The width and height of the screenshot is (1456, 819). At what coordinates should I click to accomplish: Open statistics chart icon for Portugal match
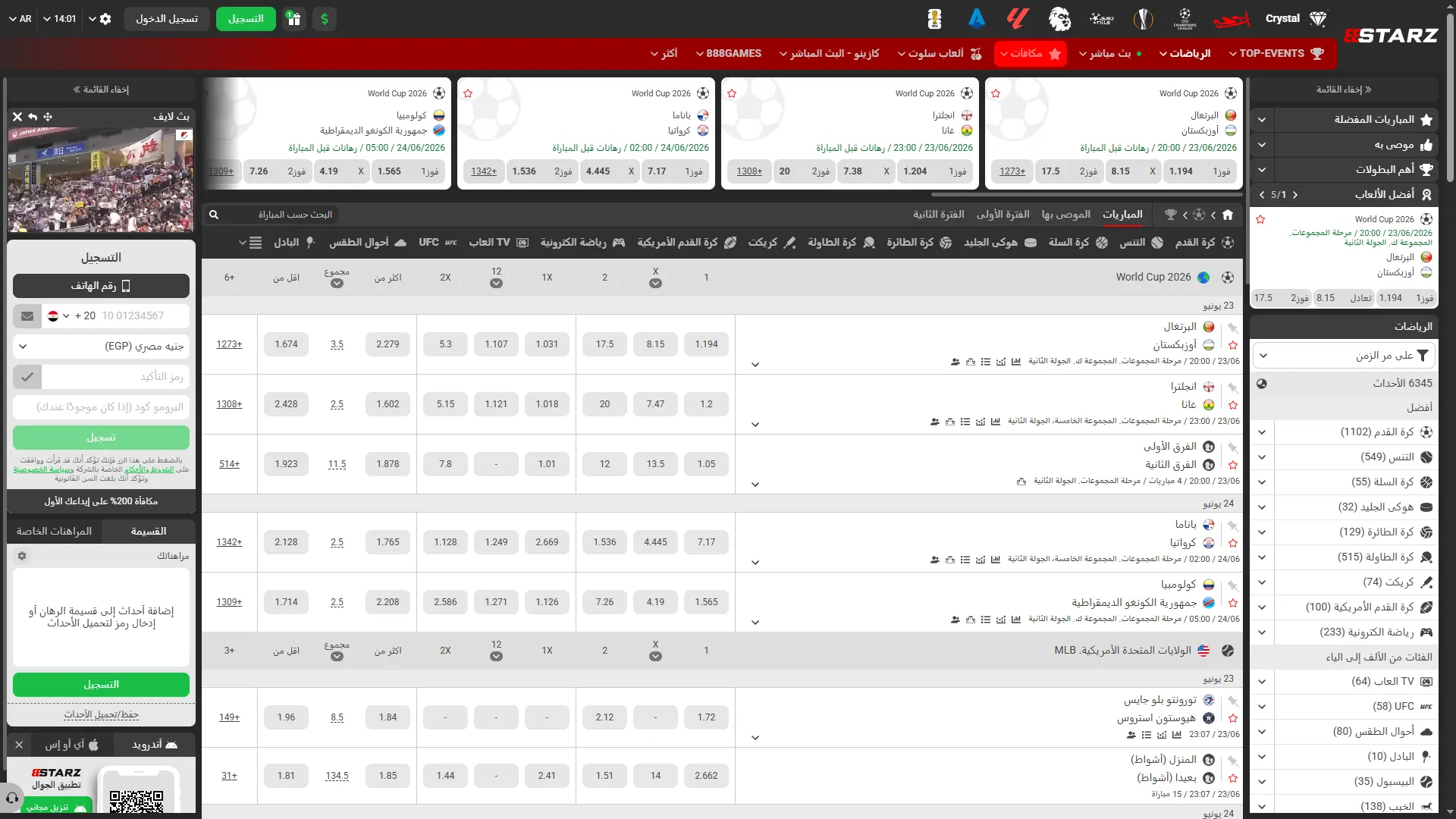coord(1015,362)
